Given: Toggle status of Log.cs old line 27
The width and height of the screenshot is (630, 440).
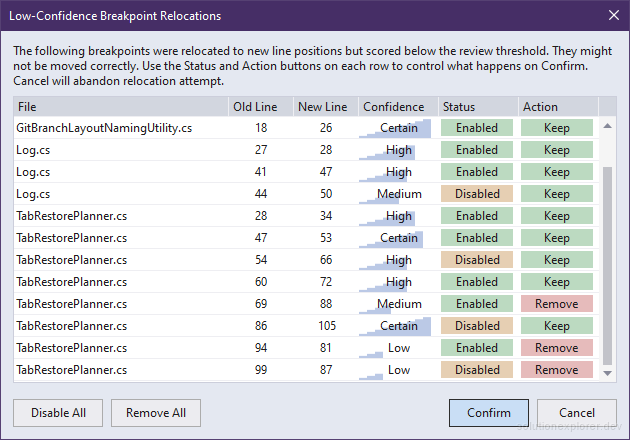Looking at the screenshot, I should tap(477, 150).
